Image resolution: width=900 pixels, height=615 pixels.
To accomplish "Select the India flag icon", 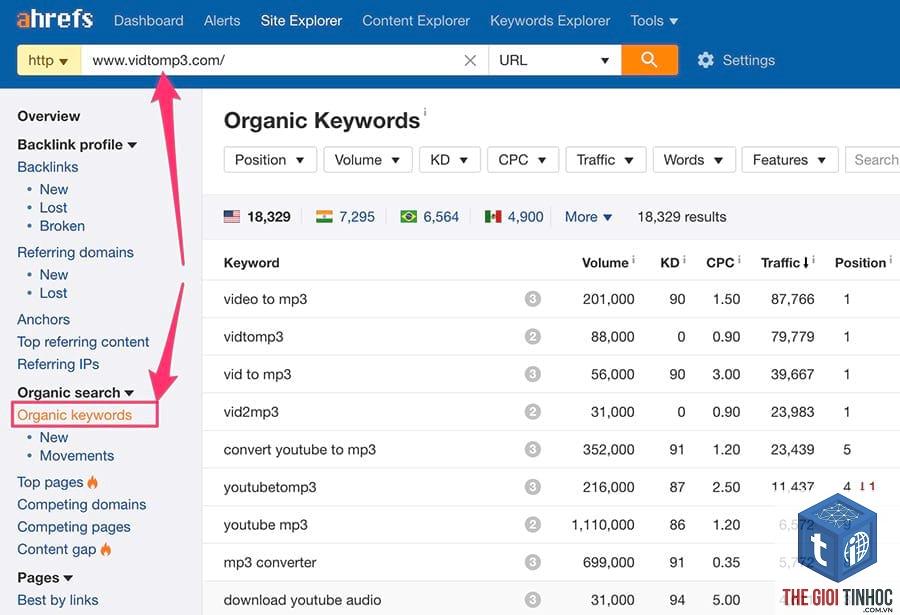I will coord(324,216).
